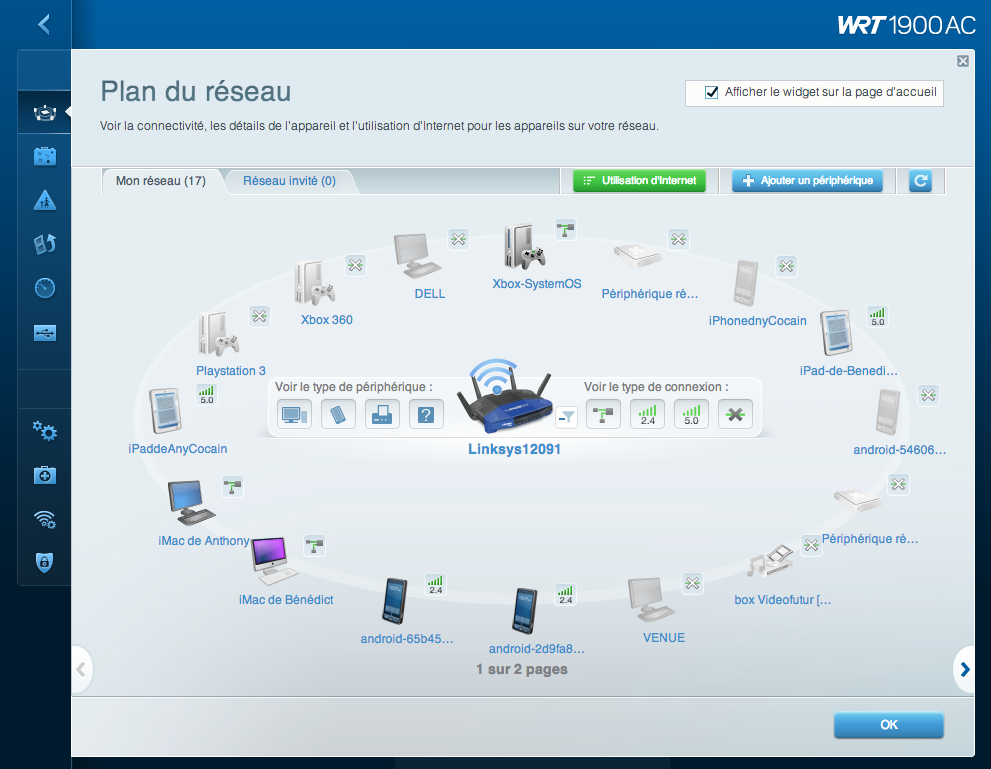The height and width of the screenshot is (769, 991).
Task: Click the wired badge beside Xbox-SystemOS
Action: tap(565, 229)
